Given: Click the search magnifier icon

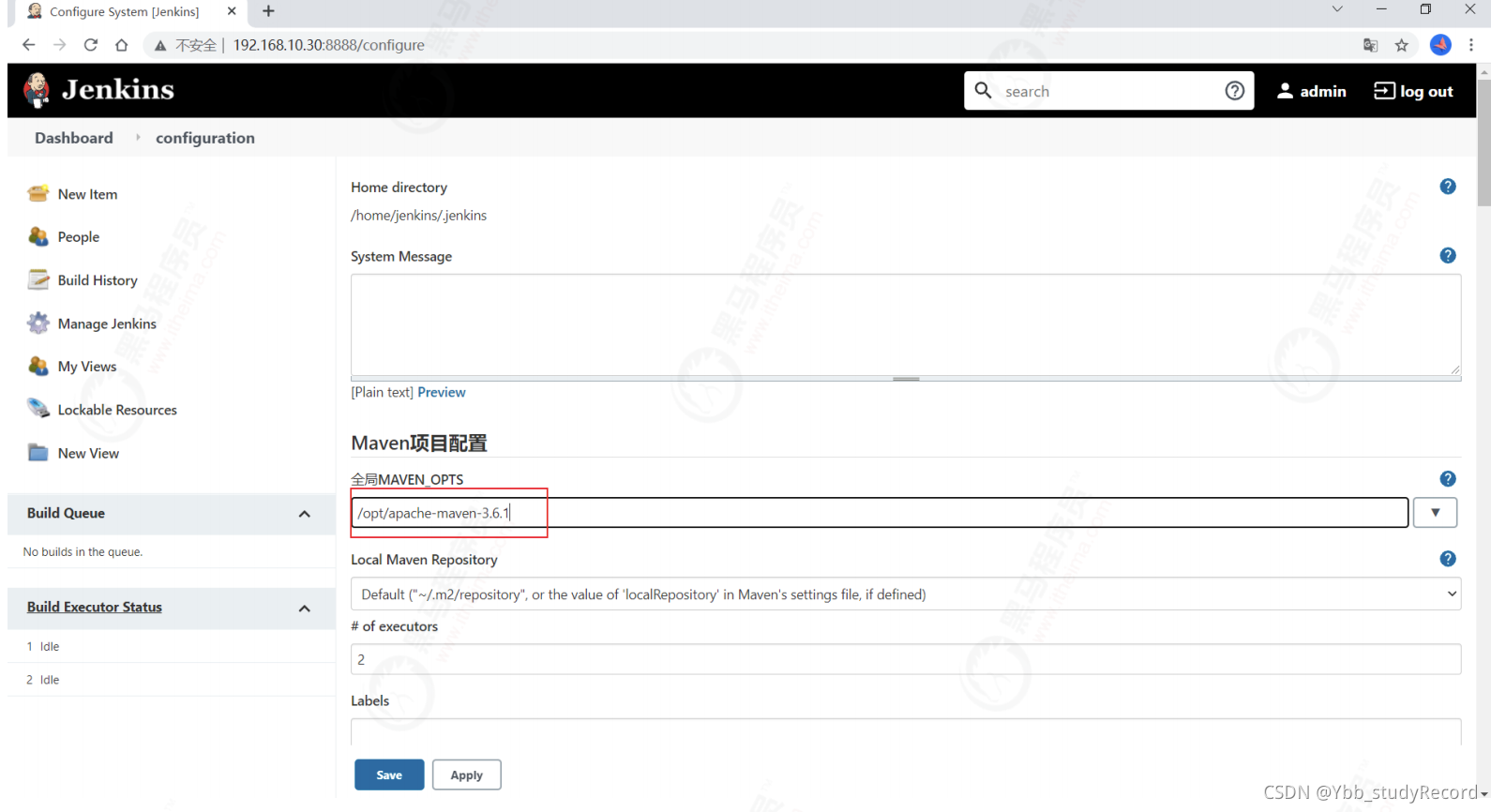Looking at the screenshot, I should click(983, 90).
